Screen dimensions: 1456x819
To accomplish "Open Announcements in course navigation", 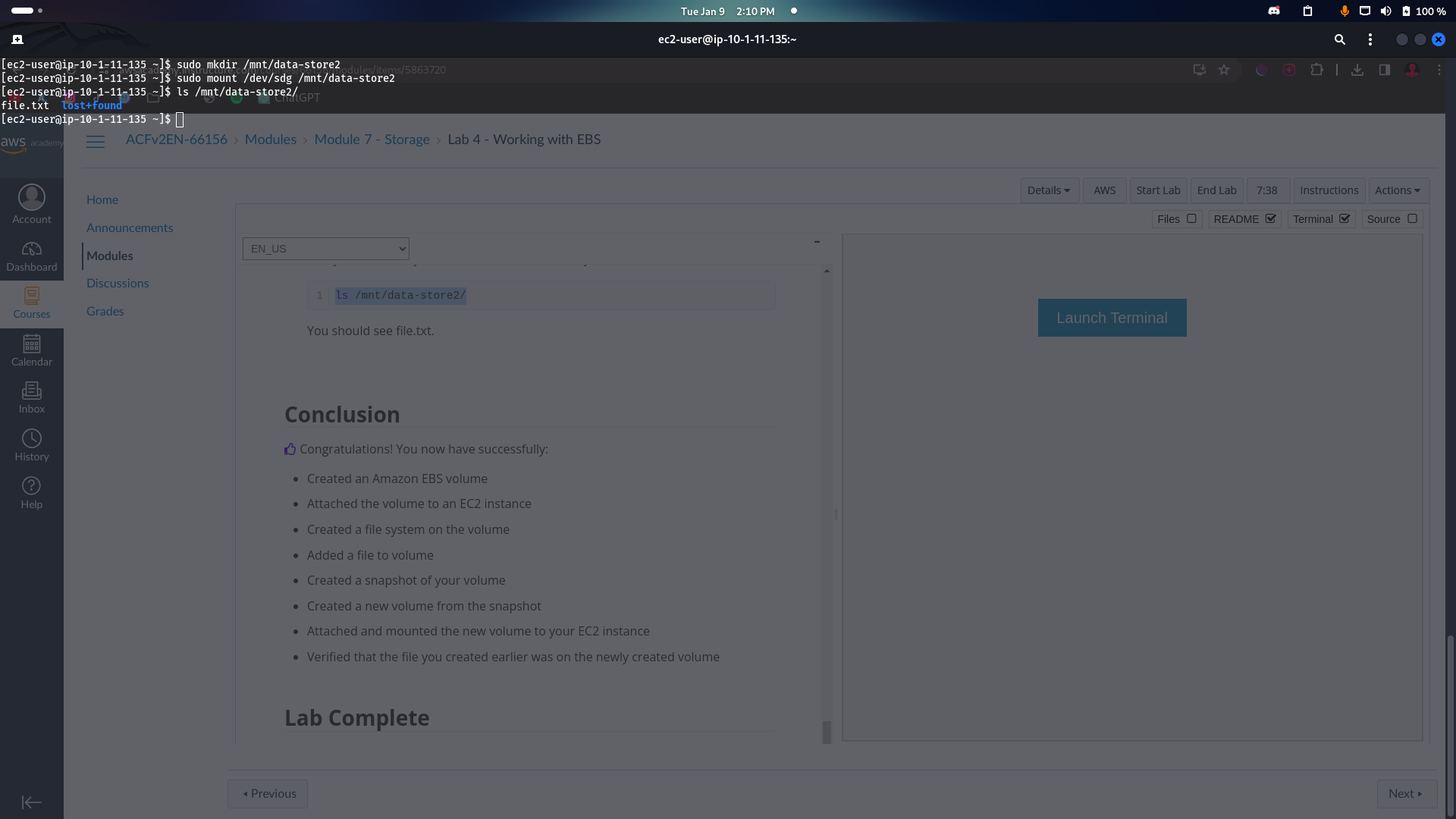I will pos(130,227).
